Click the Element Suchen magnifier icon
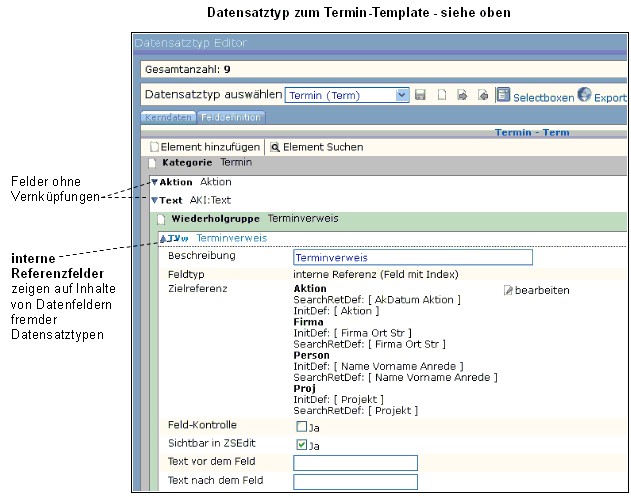This screenshot has height=497, width=631. [x=274, y=147]
